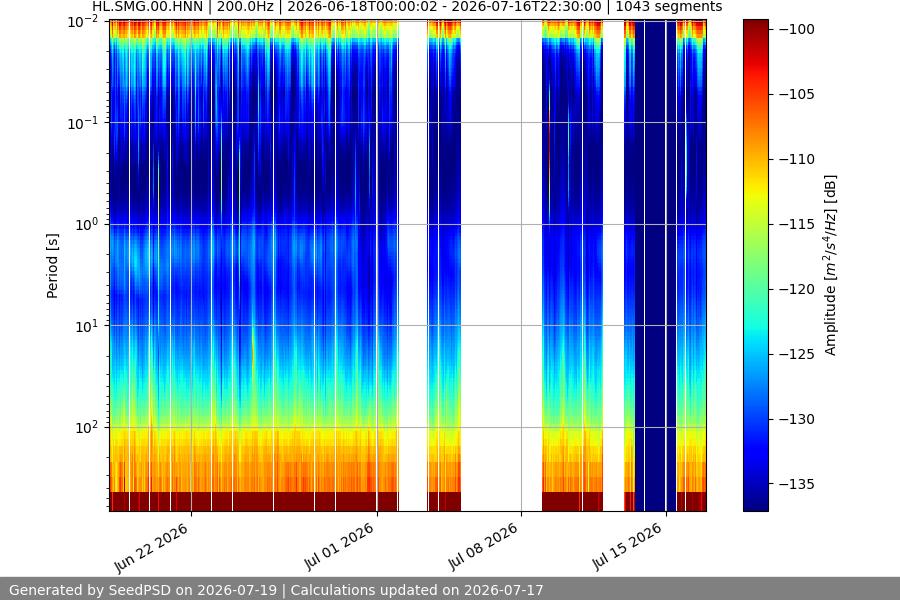Screen dimensions: 900x600
Task: Click the 10^-2 period tick label
Action: tap(83, 22)
